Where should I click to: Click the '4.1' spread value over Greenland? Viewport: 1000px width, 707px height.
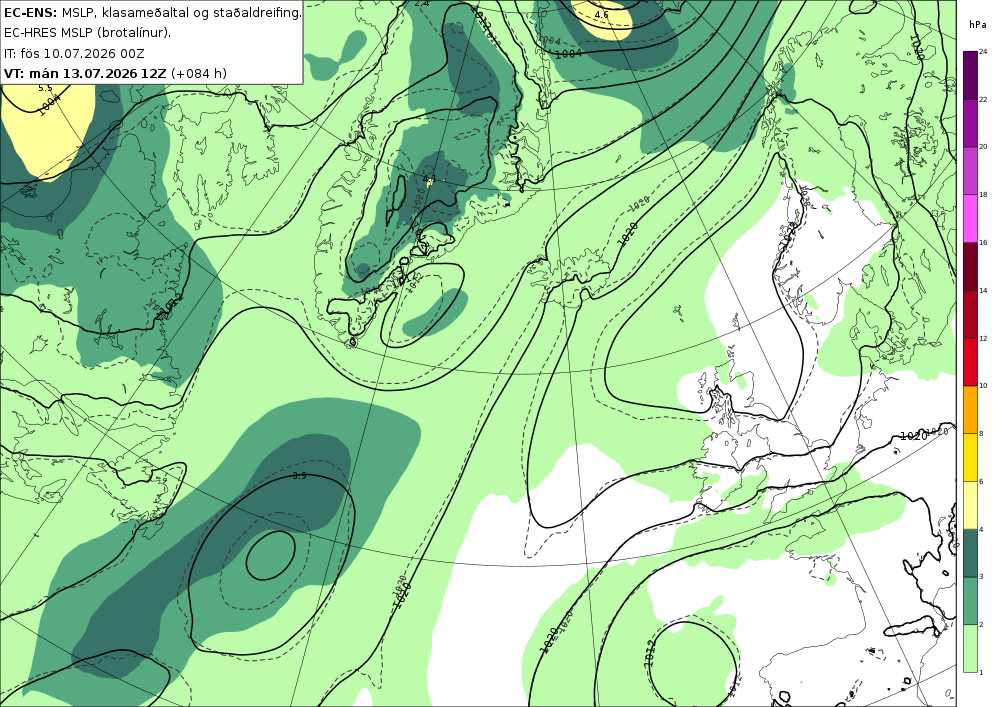[429, 179]
